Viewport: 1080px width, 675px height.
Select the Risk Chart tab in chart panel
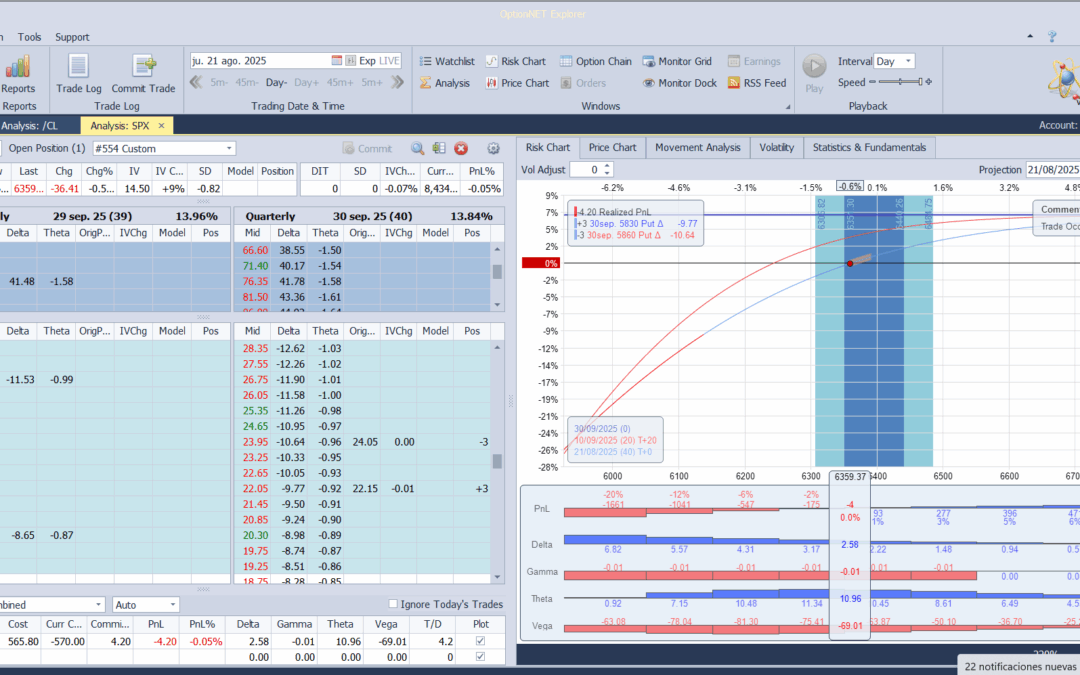[548, 147]
